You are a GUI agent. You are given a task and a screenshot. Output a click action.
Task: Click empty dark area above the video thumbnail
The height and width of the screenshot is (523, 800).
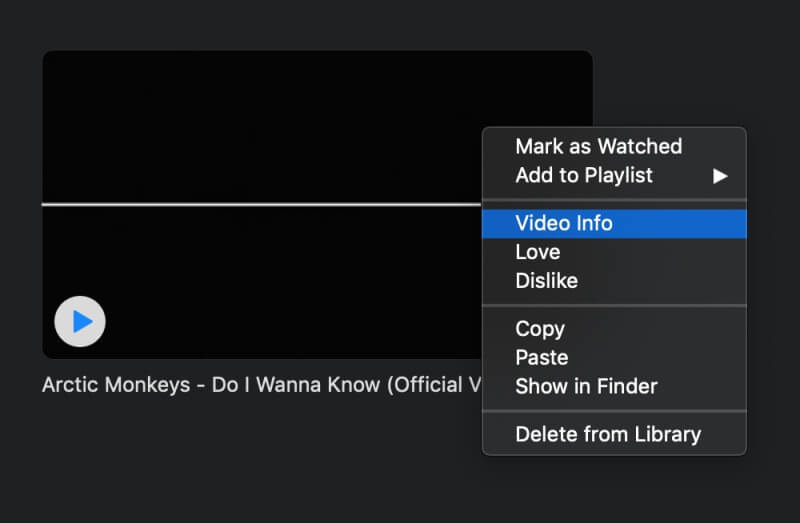click(316, 24)
